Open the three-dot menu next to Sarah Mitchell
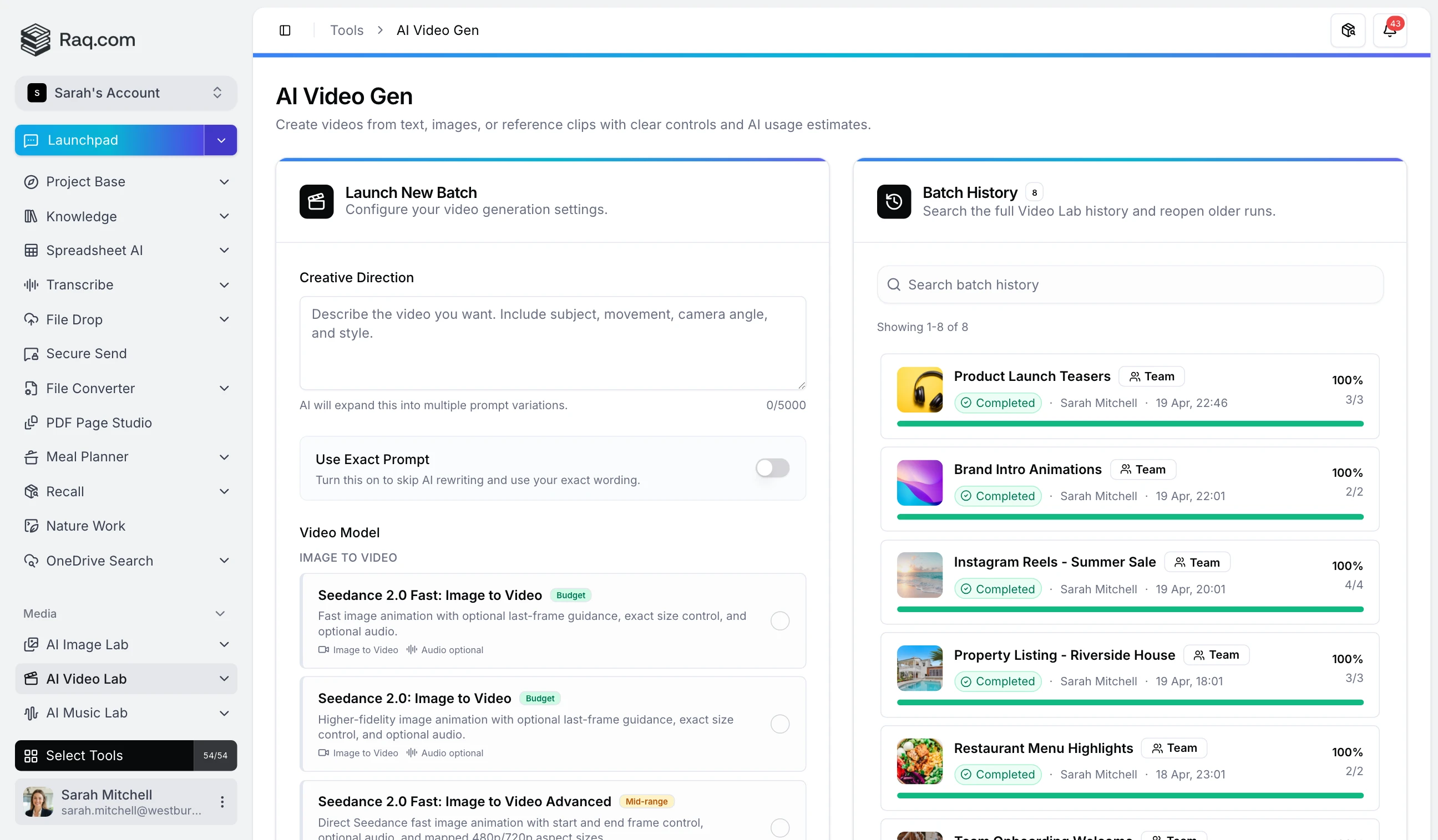1438x840 pixels. click(222, 801)
